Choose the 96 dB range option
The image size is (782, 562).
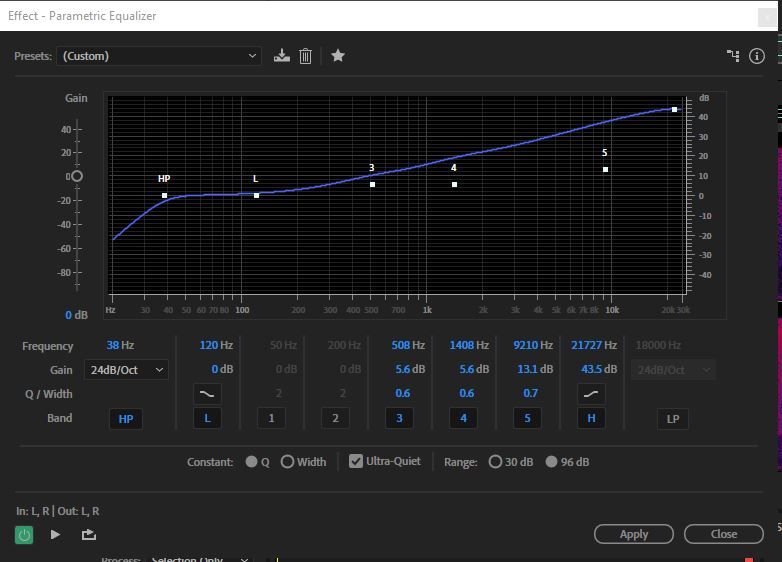pos(551,462)
